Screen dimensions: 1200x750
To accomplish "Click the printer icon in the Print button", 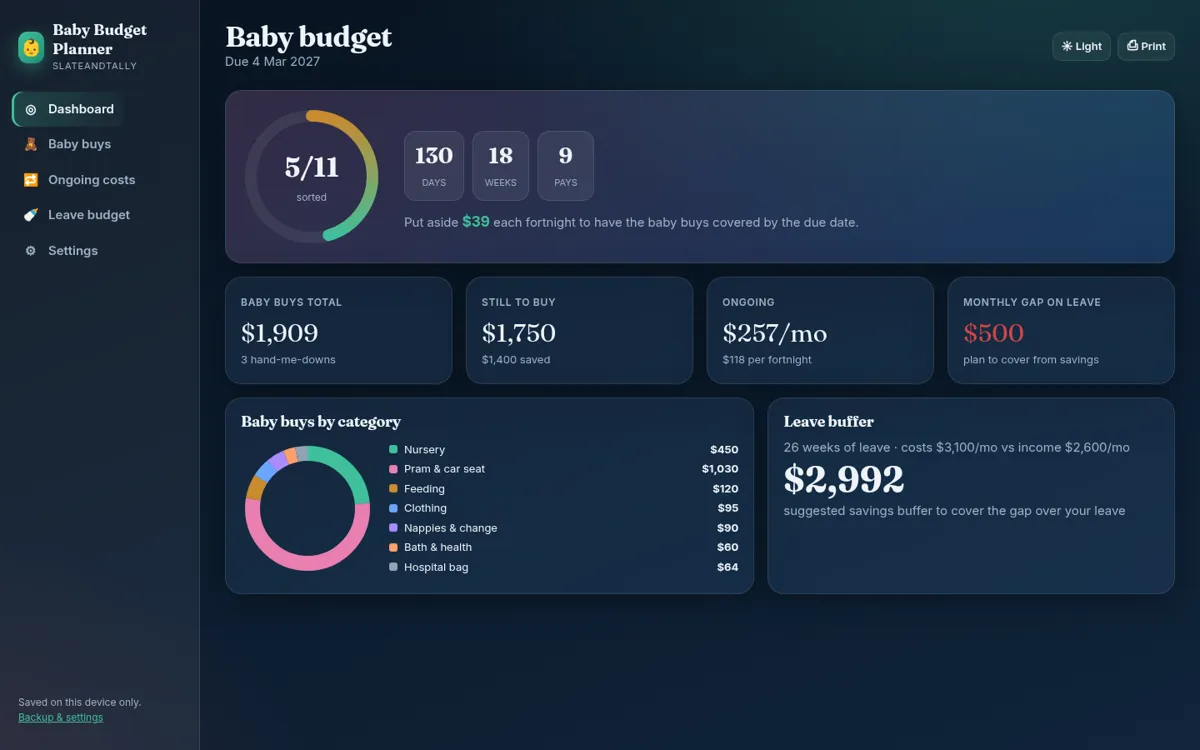I will click(1132, 46).
